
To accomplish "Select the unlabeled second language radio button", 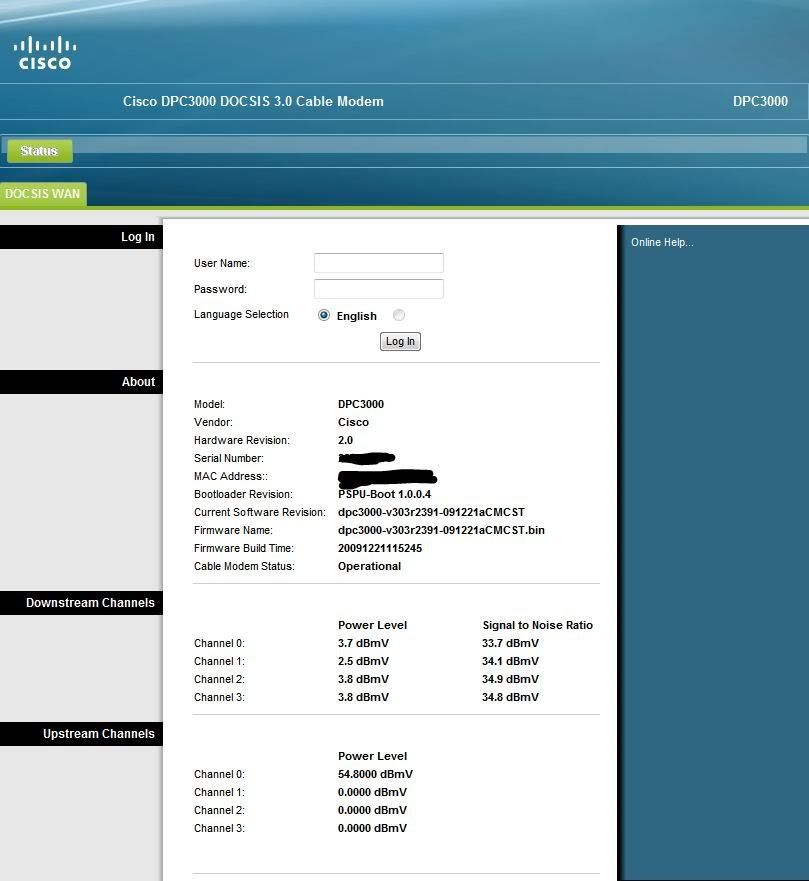I will (x=399, y=315).
